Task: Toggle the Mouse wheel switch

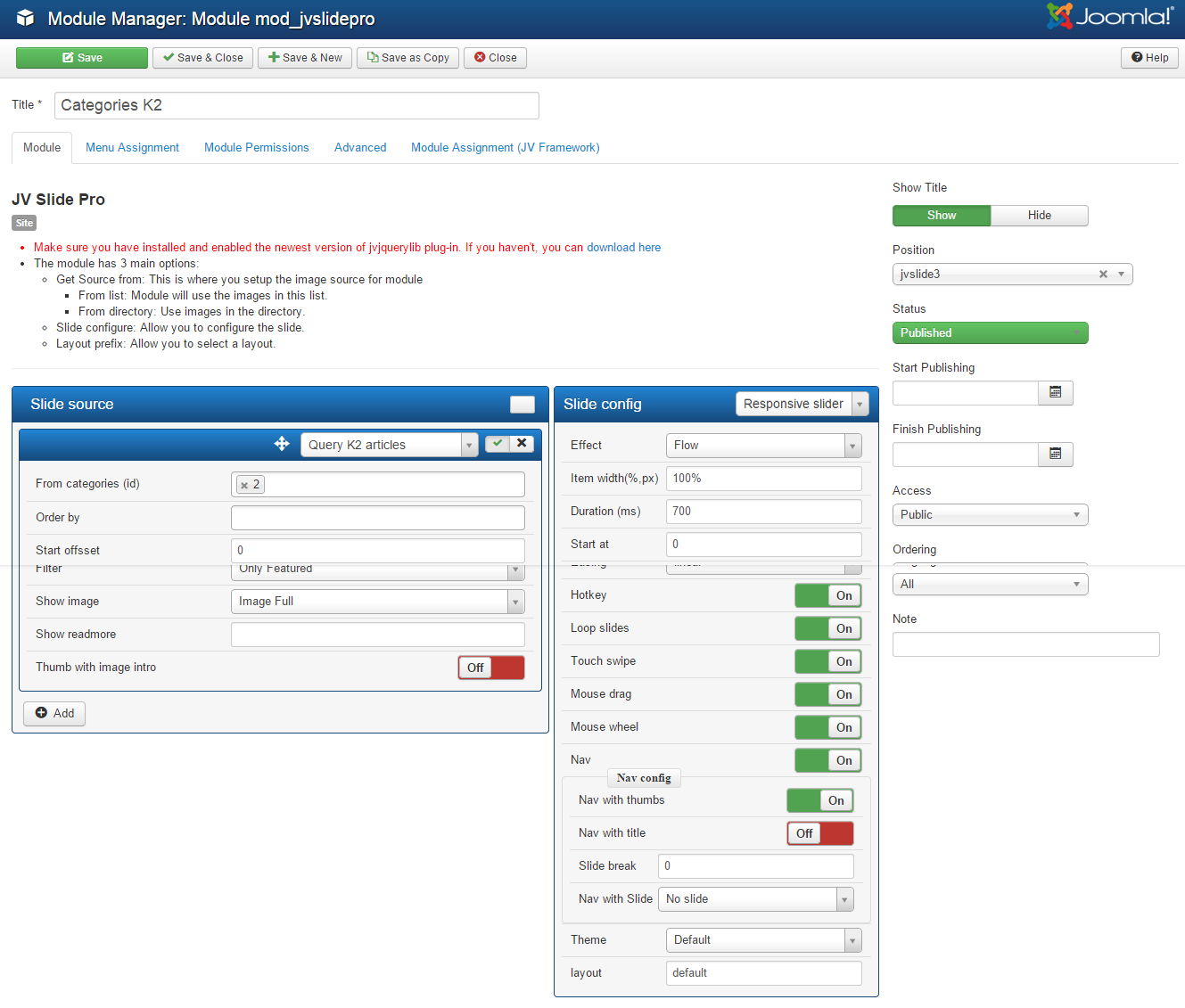Action: click(x=828, y=727)
